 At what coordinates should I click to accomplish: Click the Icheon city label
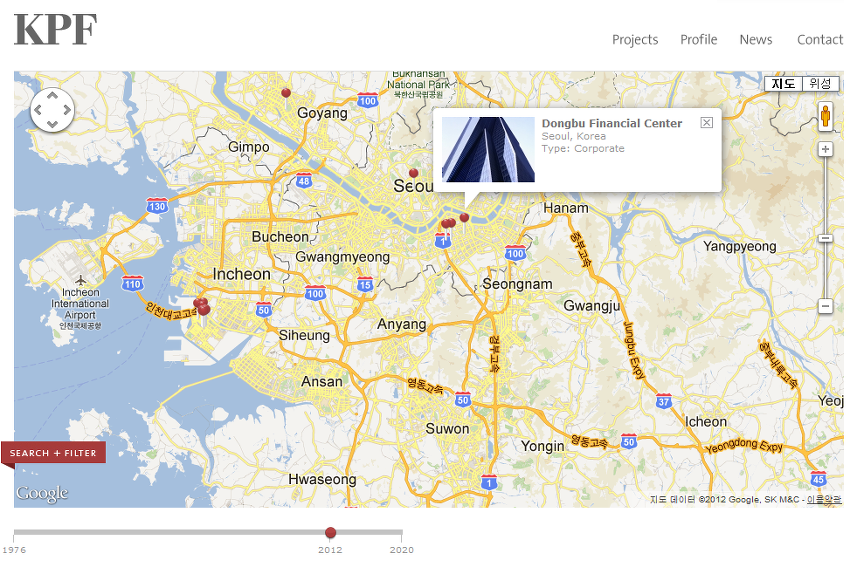[705, 422]
